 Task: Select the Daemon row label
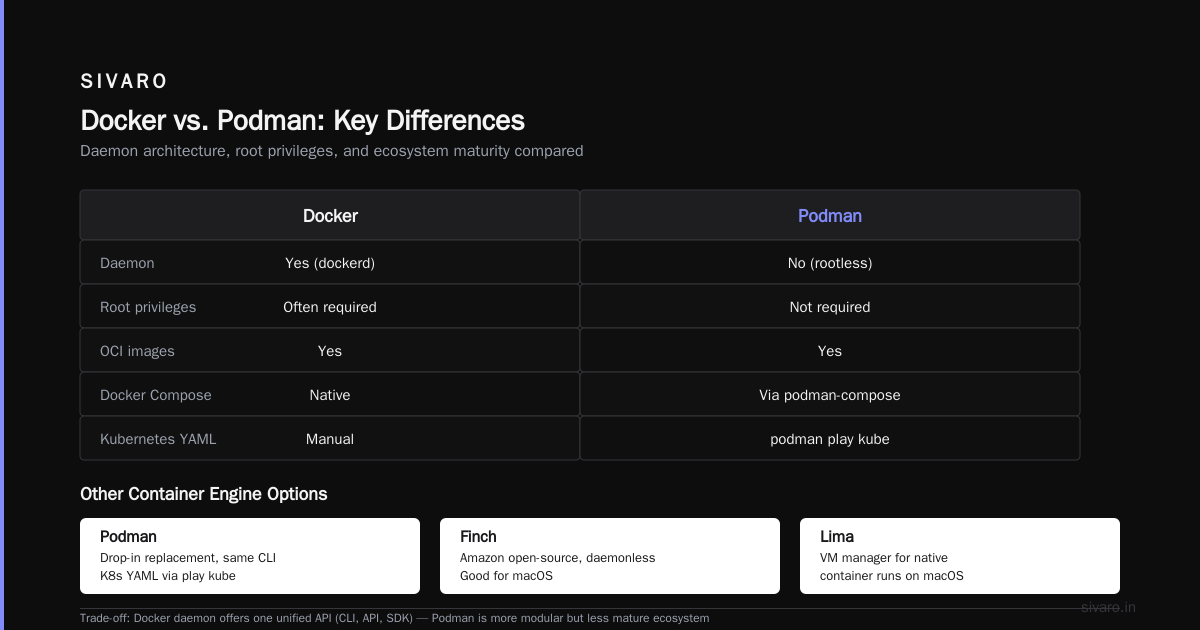pyautogui.click(x=127, y=263)
